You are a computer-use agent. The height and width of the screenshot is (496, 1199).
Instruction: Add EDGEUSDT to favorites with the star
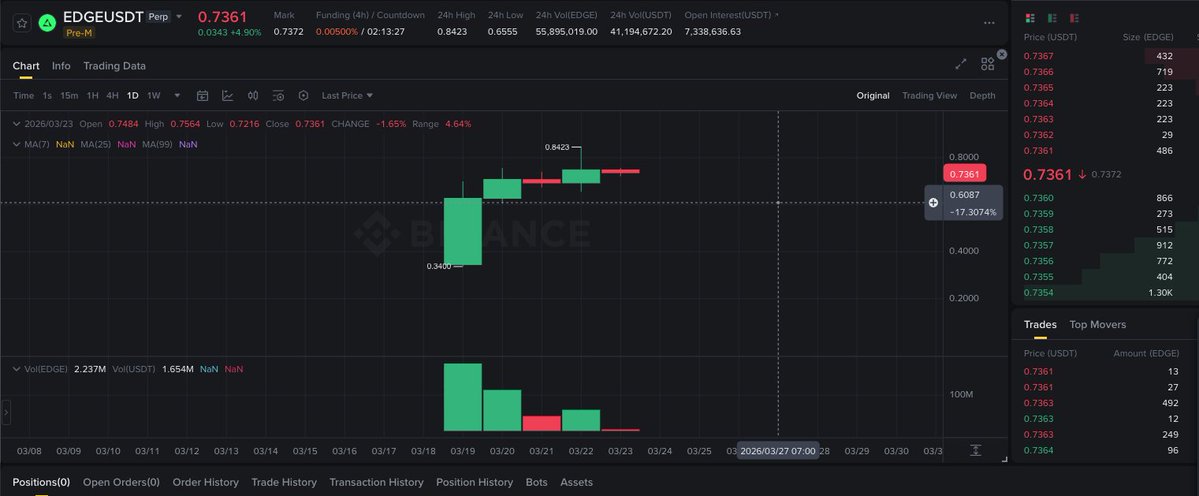[x=22, y=24]
